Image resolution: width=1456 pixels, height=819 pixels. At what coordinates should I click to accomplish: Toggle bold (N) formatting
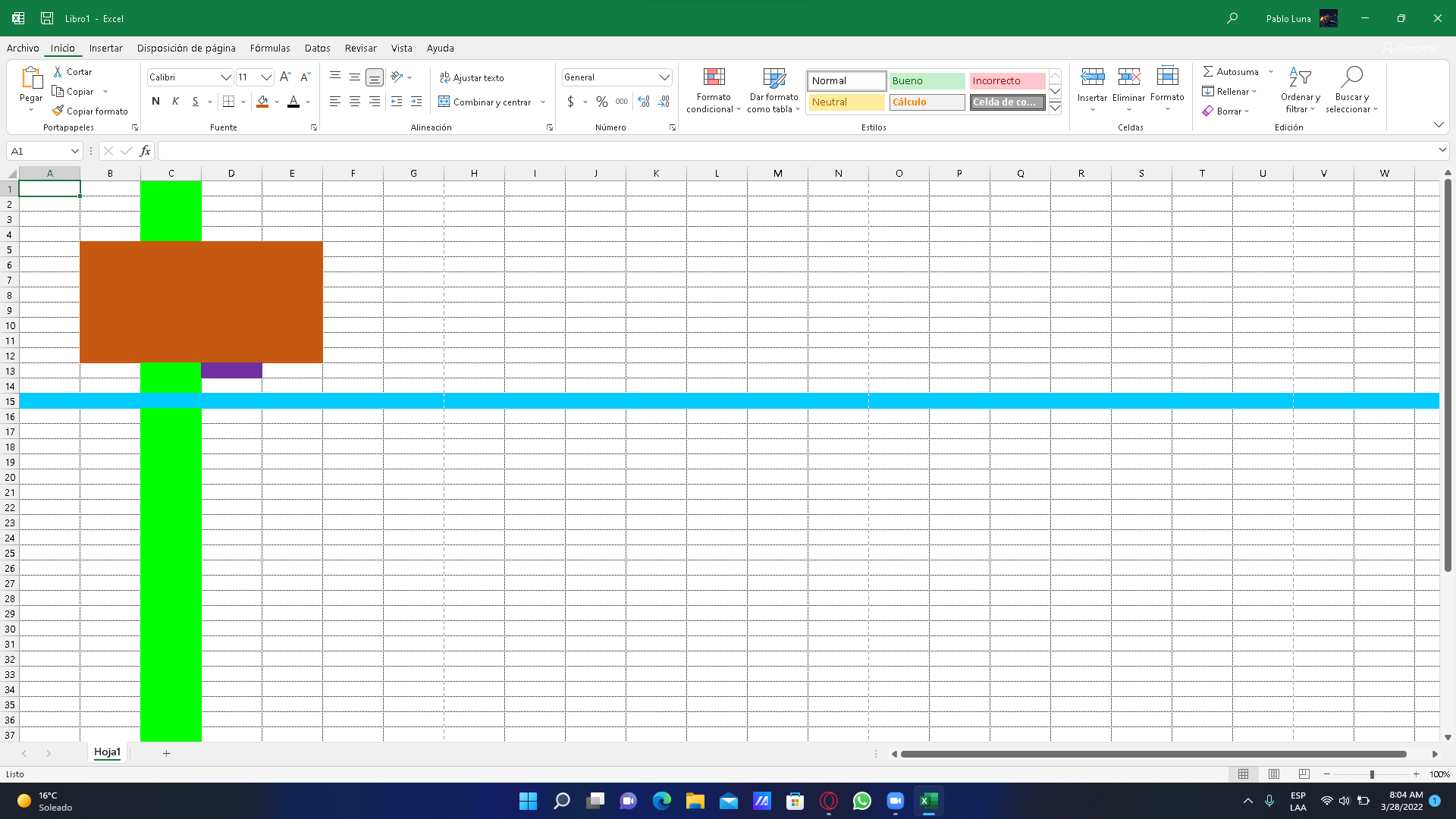[x=155, y=101]
